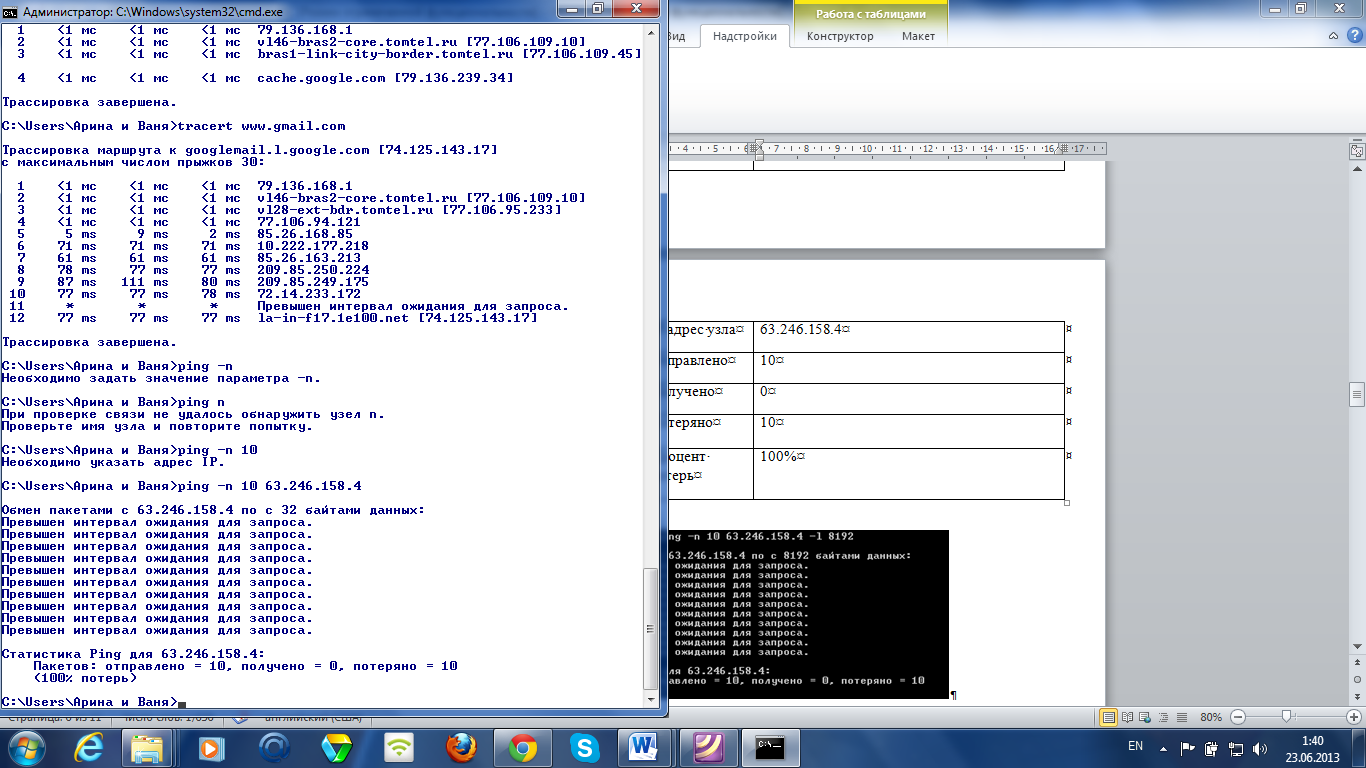This screenshot has width=1366, height=768.
Task: Click Word zoom out minus button
Action: click(1238, 717)
